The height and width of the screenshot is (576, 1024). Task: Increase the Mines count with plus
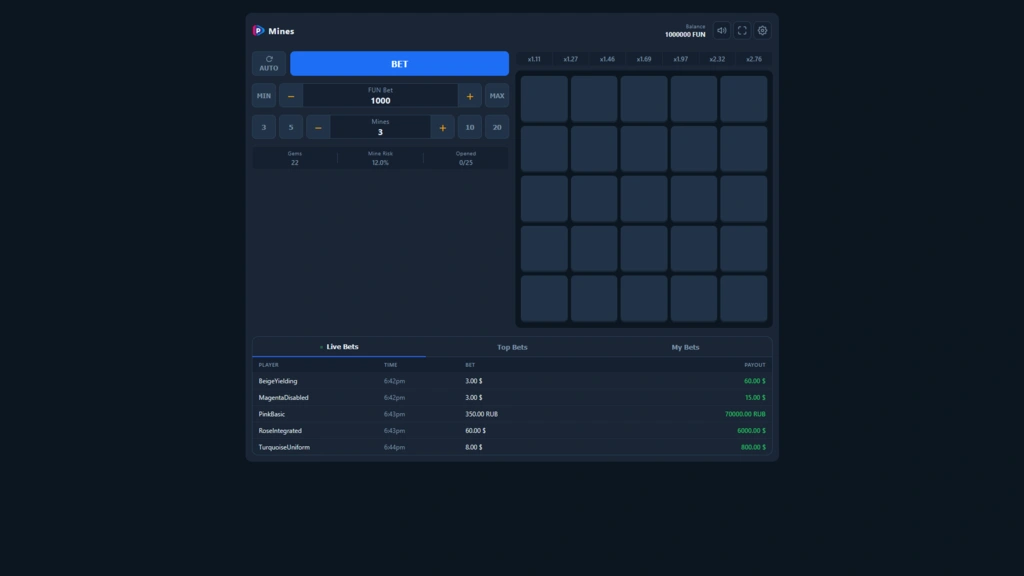click(x=442, y=128)
